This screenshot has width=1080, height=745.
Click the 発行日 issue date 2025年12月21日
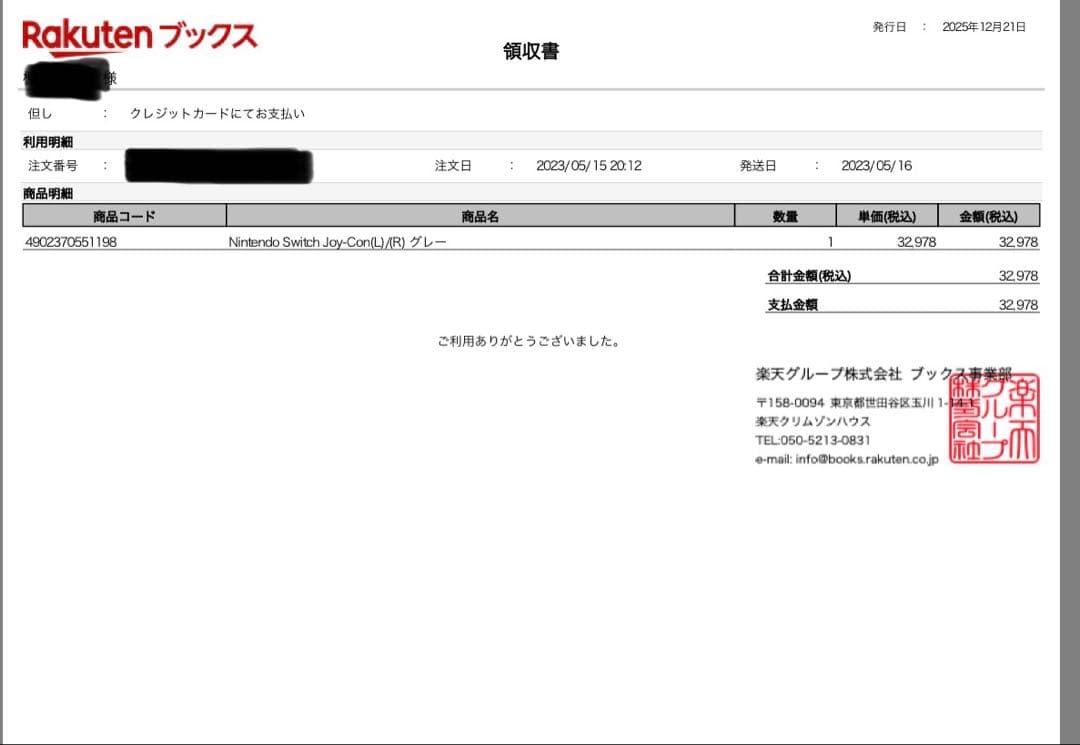click(x=983, y=27)
